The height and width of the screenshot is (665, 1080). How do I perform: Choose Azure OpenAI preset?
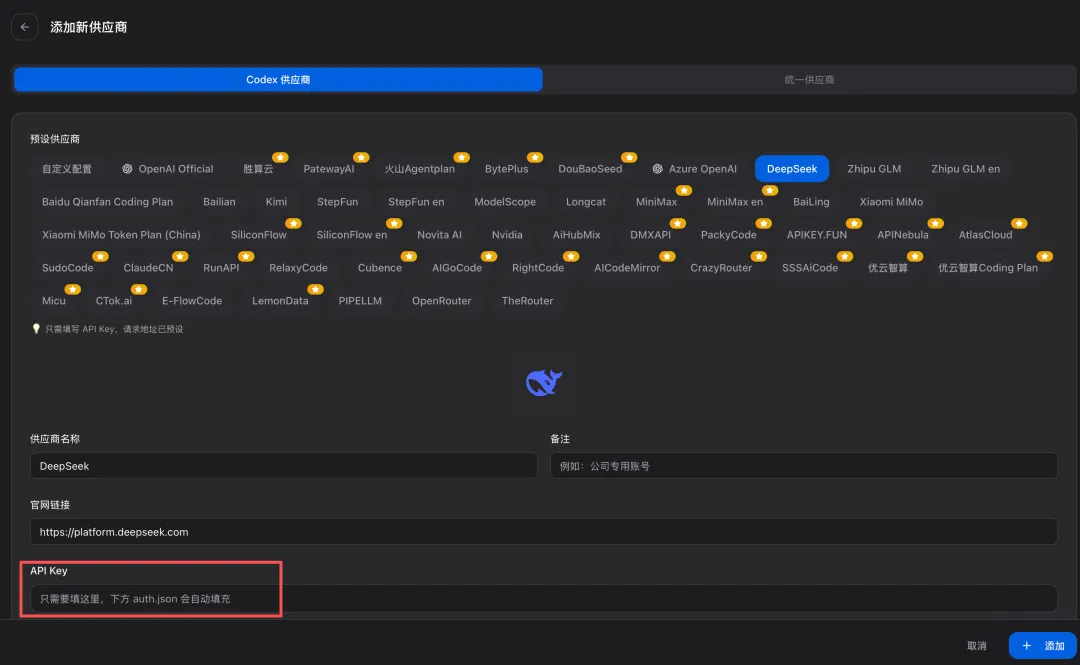coord(694,169)
